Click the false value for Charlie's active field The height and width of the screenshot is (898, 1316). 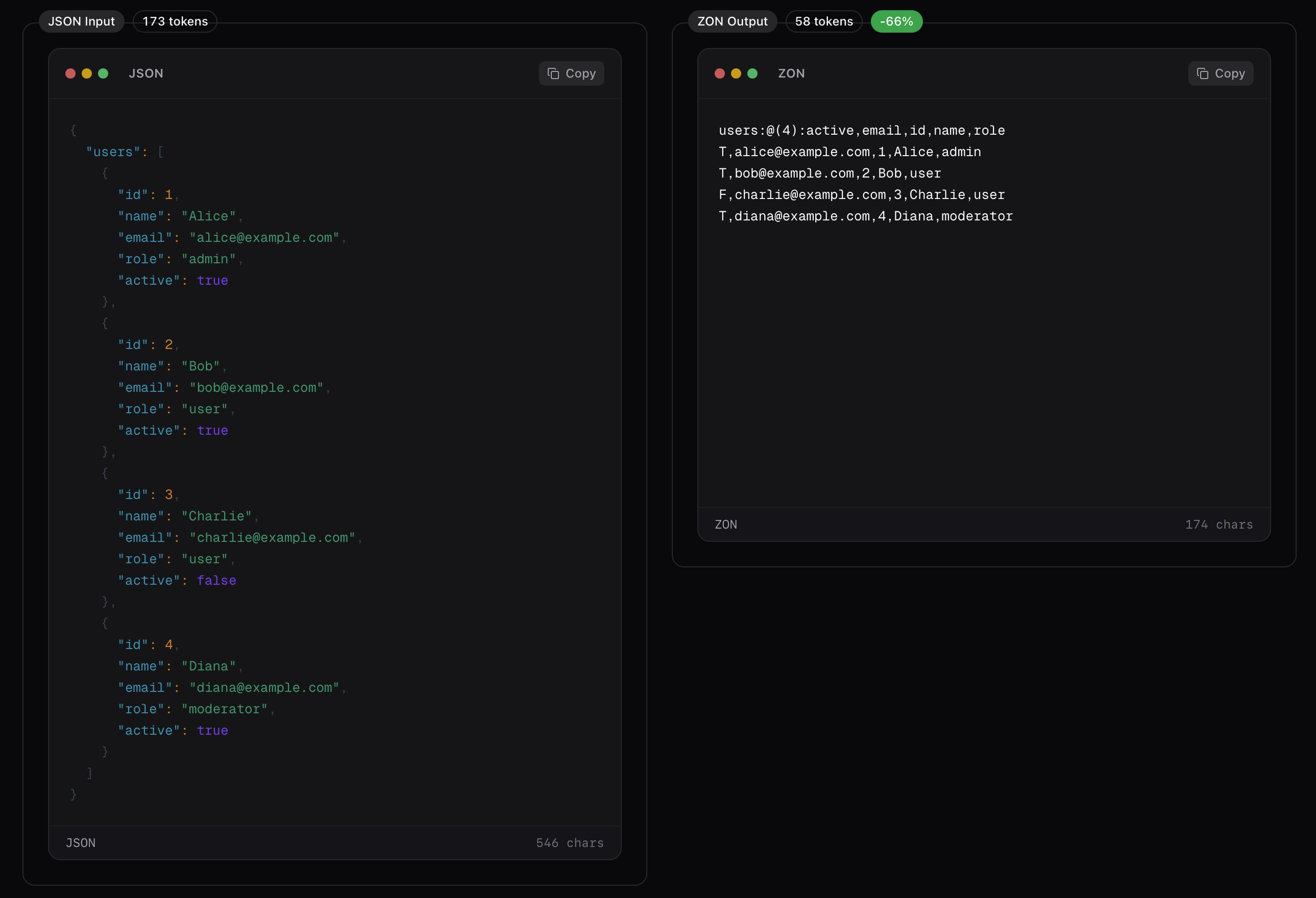click(216, 581)
